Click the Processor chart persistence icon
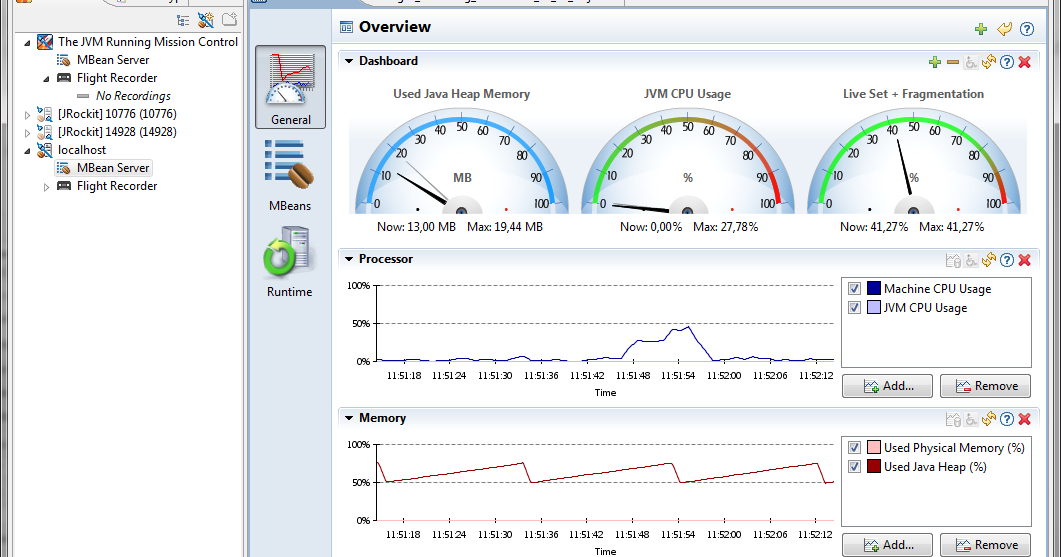The image size is (1061, 557). (953, 260)
